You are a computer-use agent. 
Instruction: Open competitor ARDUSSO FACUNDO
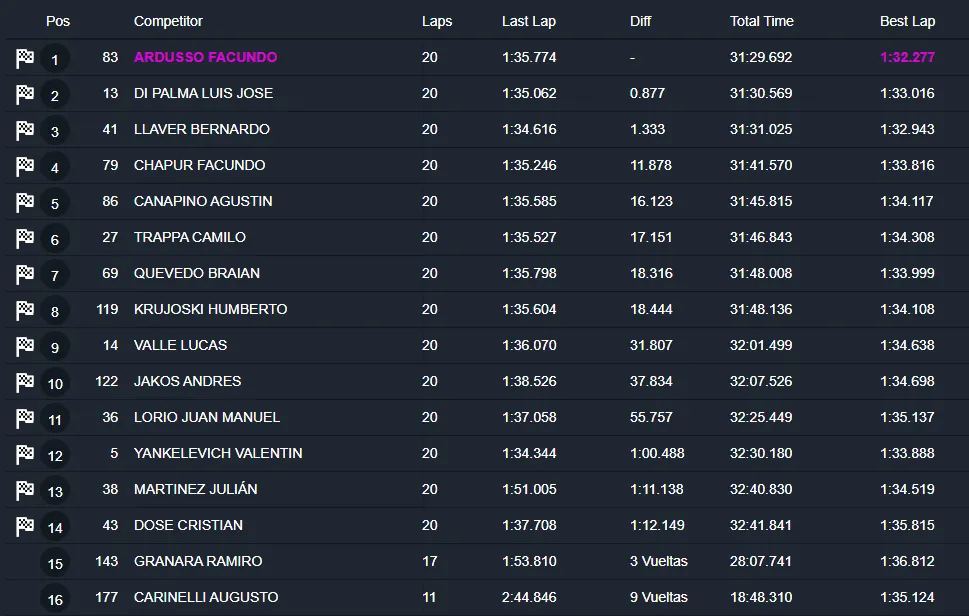point(205,57)
